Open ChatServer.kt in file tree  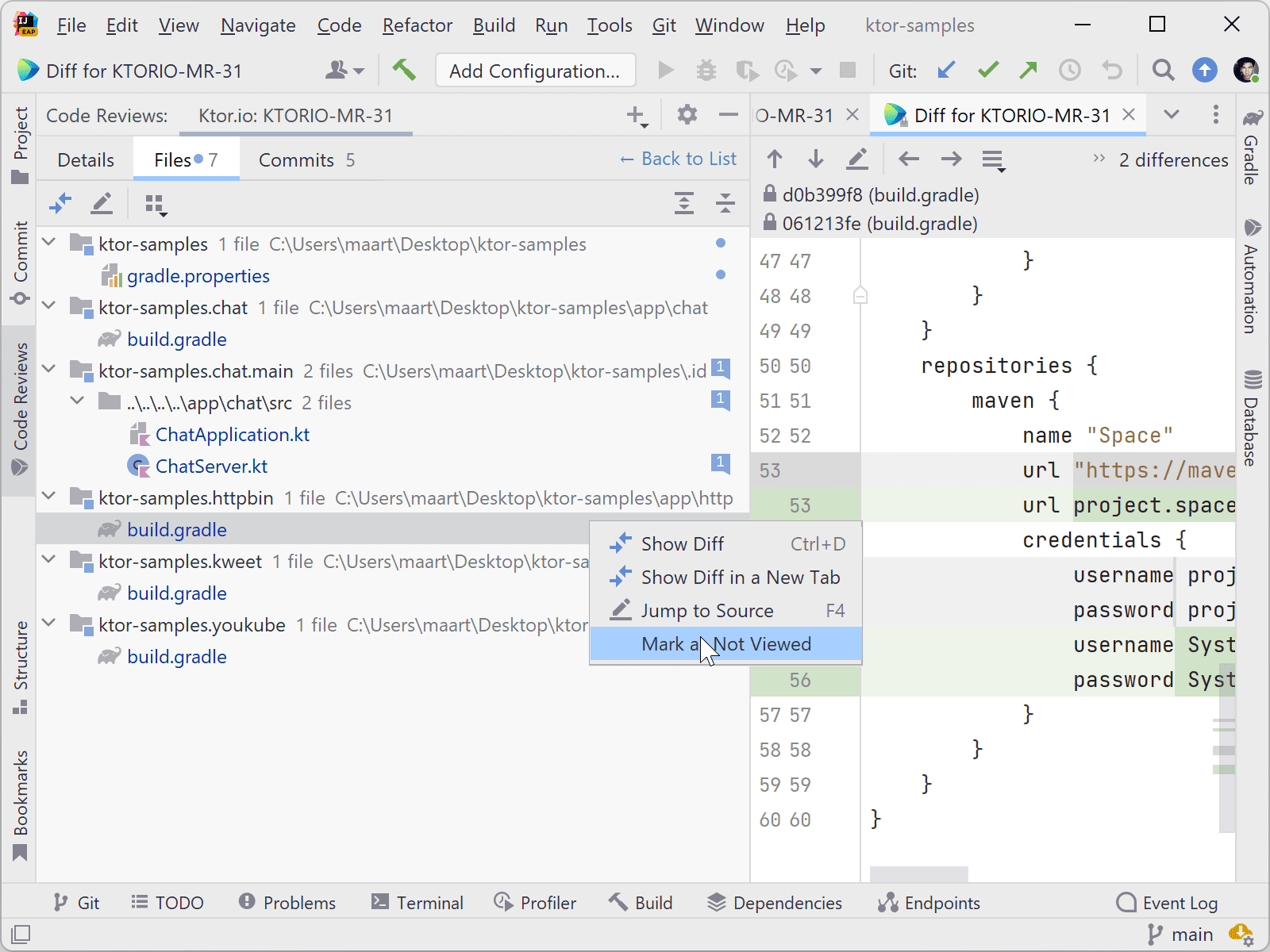coord(211,466)
